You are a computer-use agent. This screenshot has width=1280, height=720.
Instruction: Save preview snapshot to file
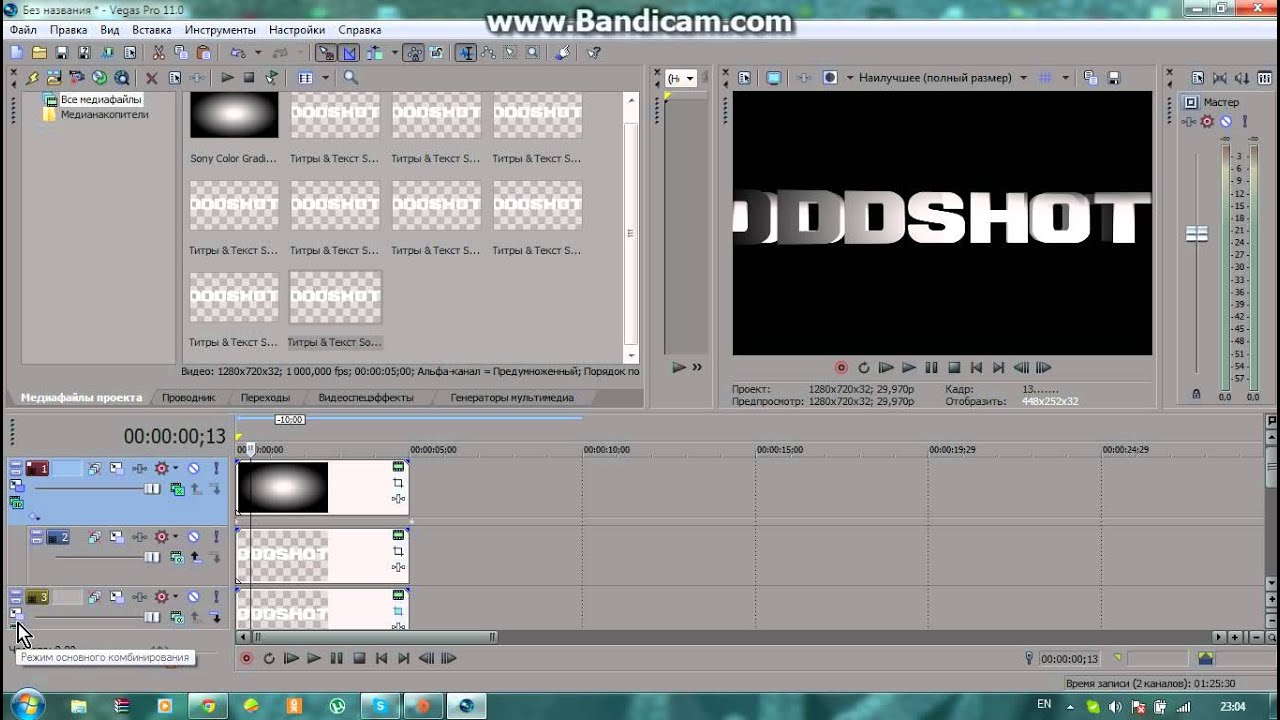[x=1114, y=78]
